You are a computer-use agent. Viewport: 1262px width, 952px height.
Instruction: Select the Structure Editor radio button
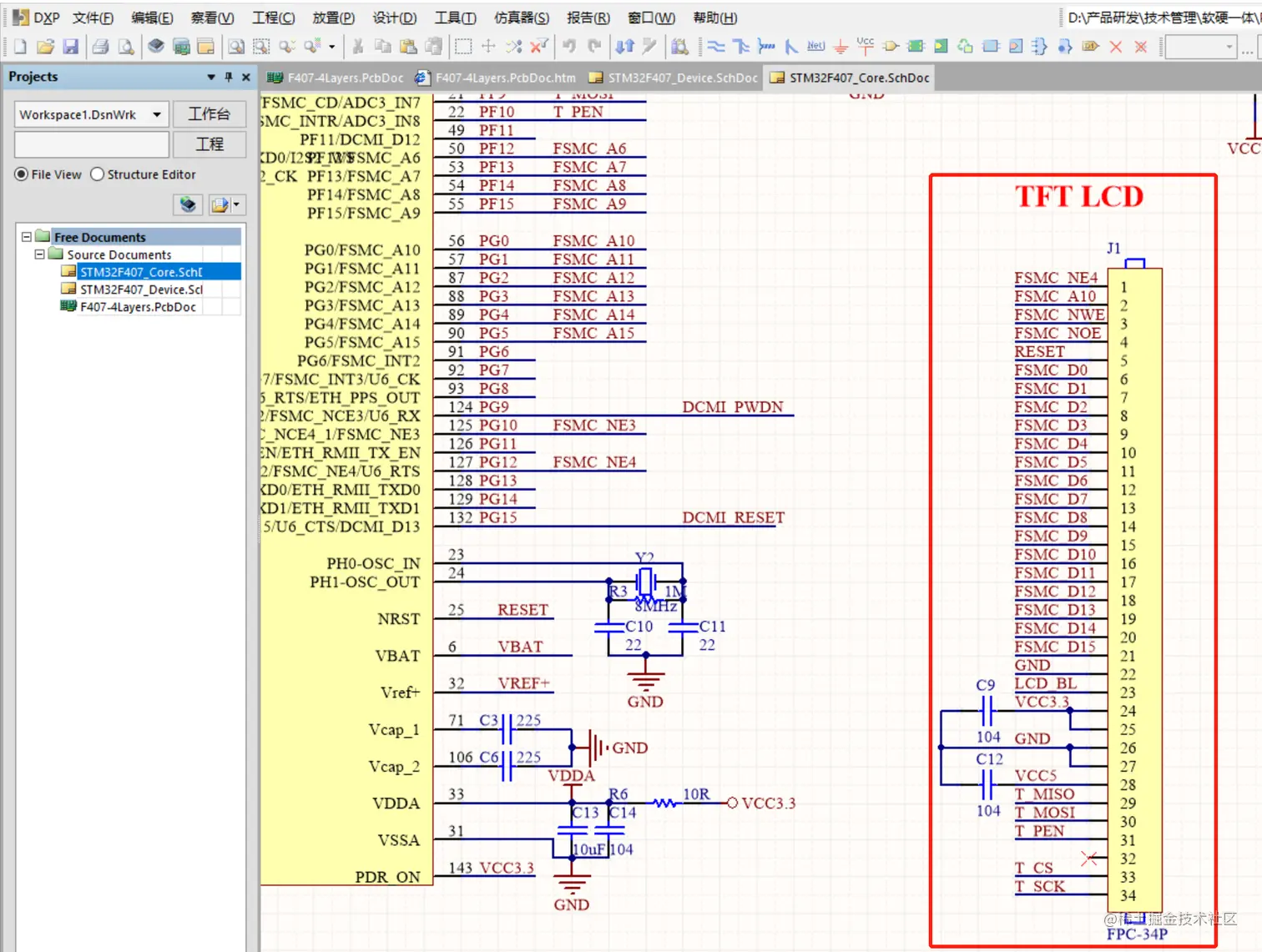point(98,174)
